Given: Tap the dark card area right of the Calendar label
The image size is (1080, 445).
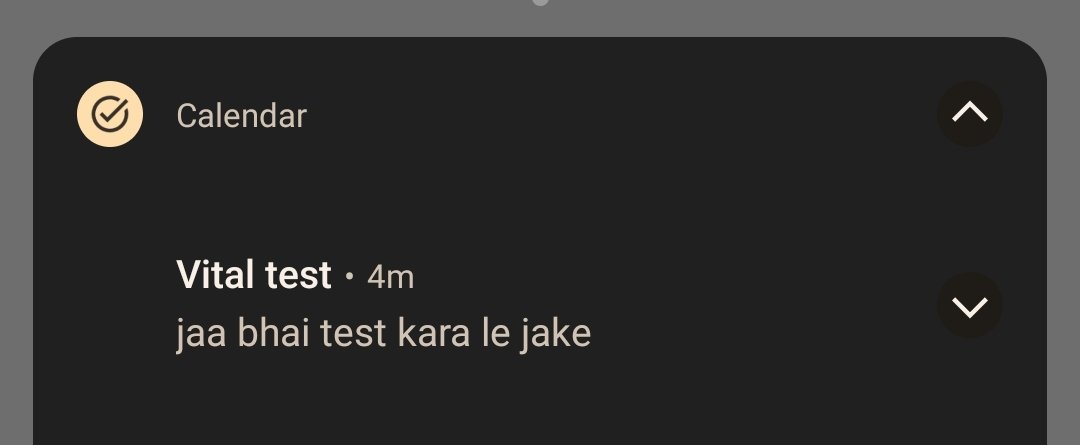Looking at the screenshot, I should (620, 116).
